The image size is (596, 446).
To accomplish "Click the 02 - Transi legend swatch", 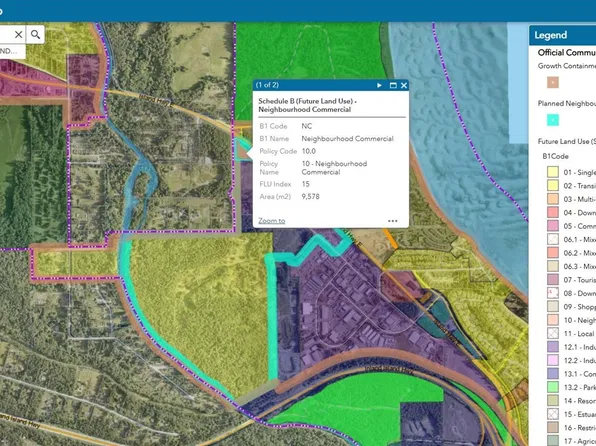I will point(553,185).
